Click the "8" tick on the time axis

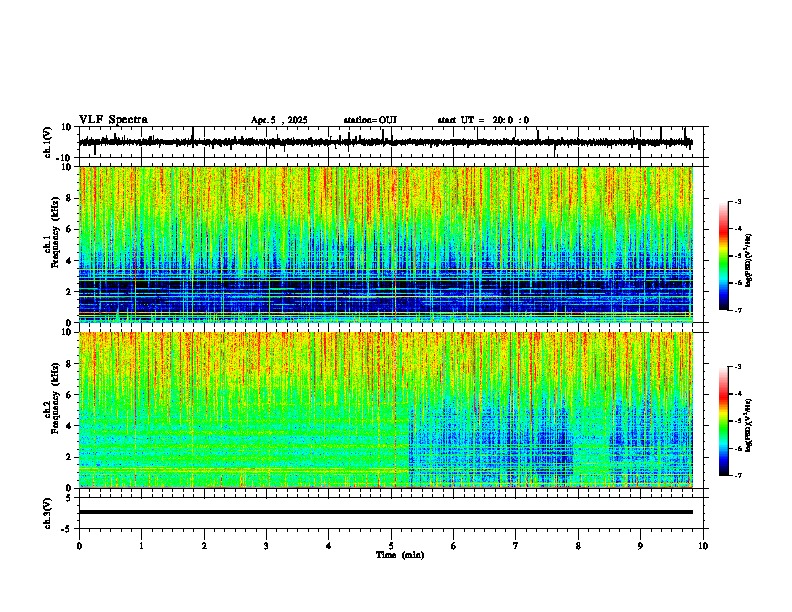(x=578, y=546)
